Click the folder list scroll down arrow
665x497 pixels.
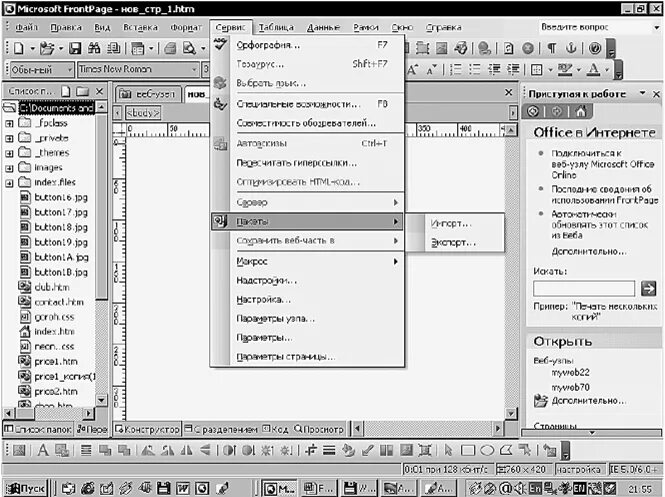(x=101, y=400)
